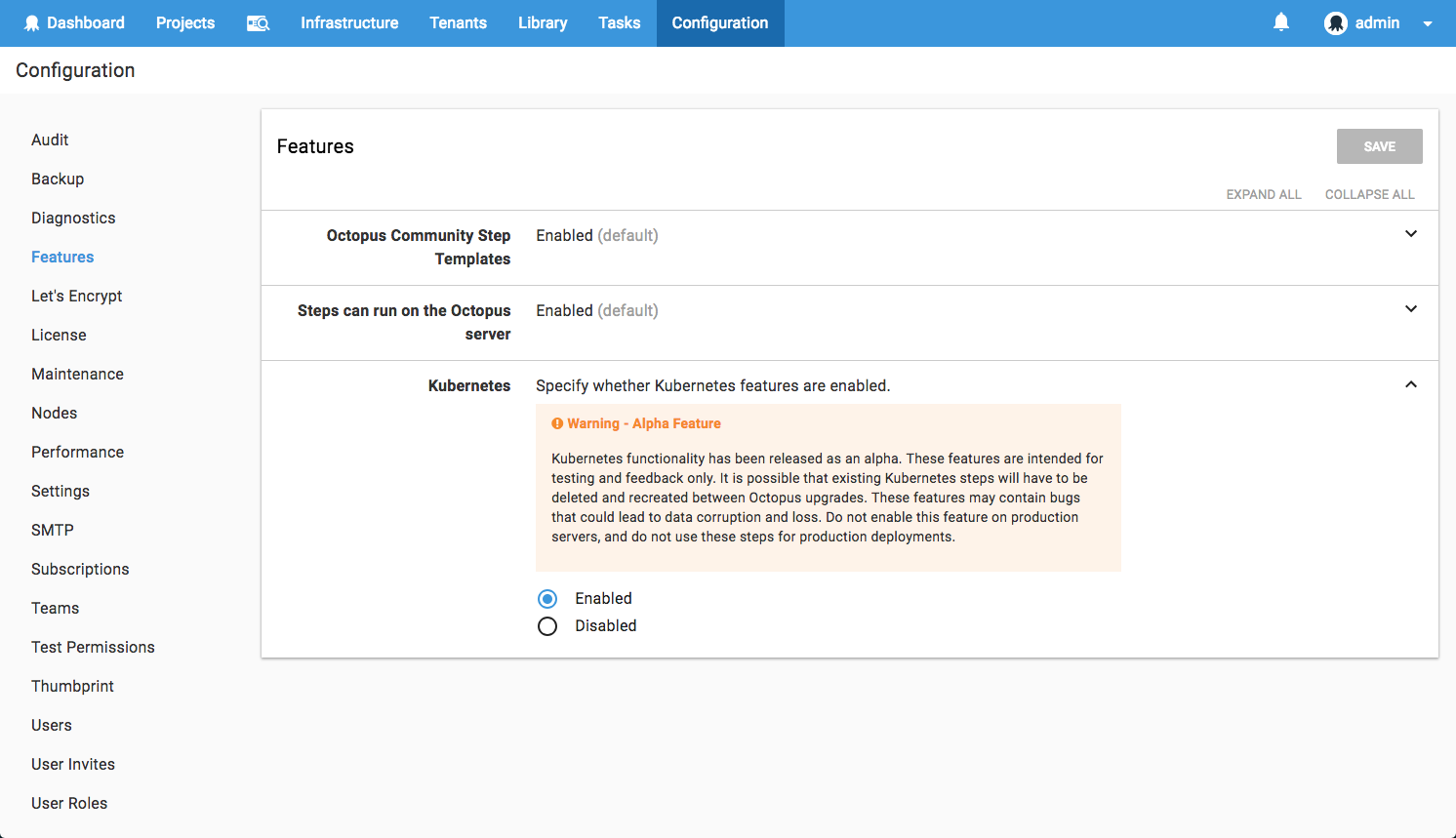Click the Save button
Viewport: 1456px width, 838px height.
(1379, 146)
